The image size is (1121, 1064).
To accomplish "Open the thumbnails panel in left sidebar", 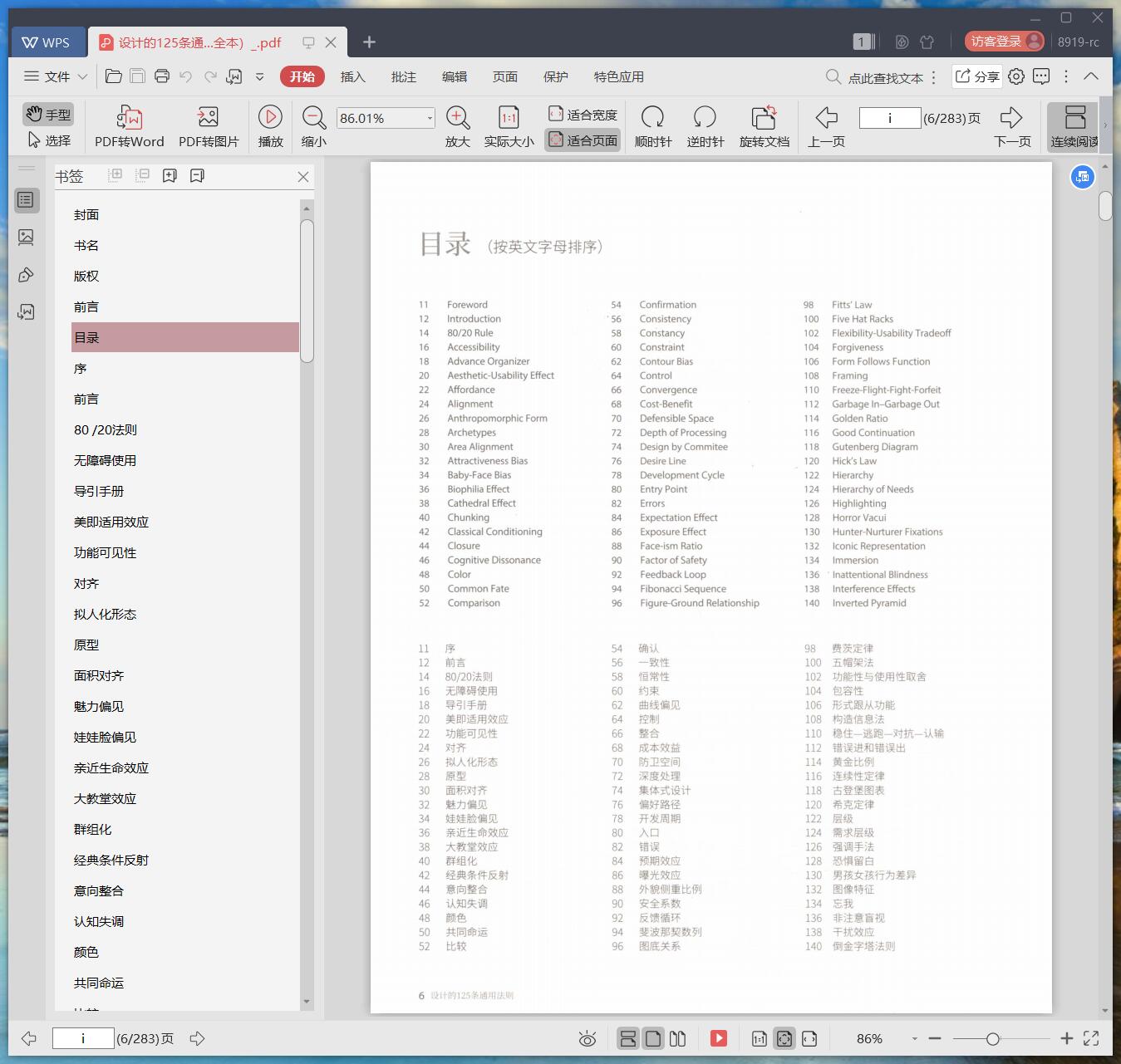I will 26,238.
